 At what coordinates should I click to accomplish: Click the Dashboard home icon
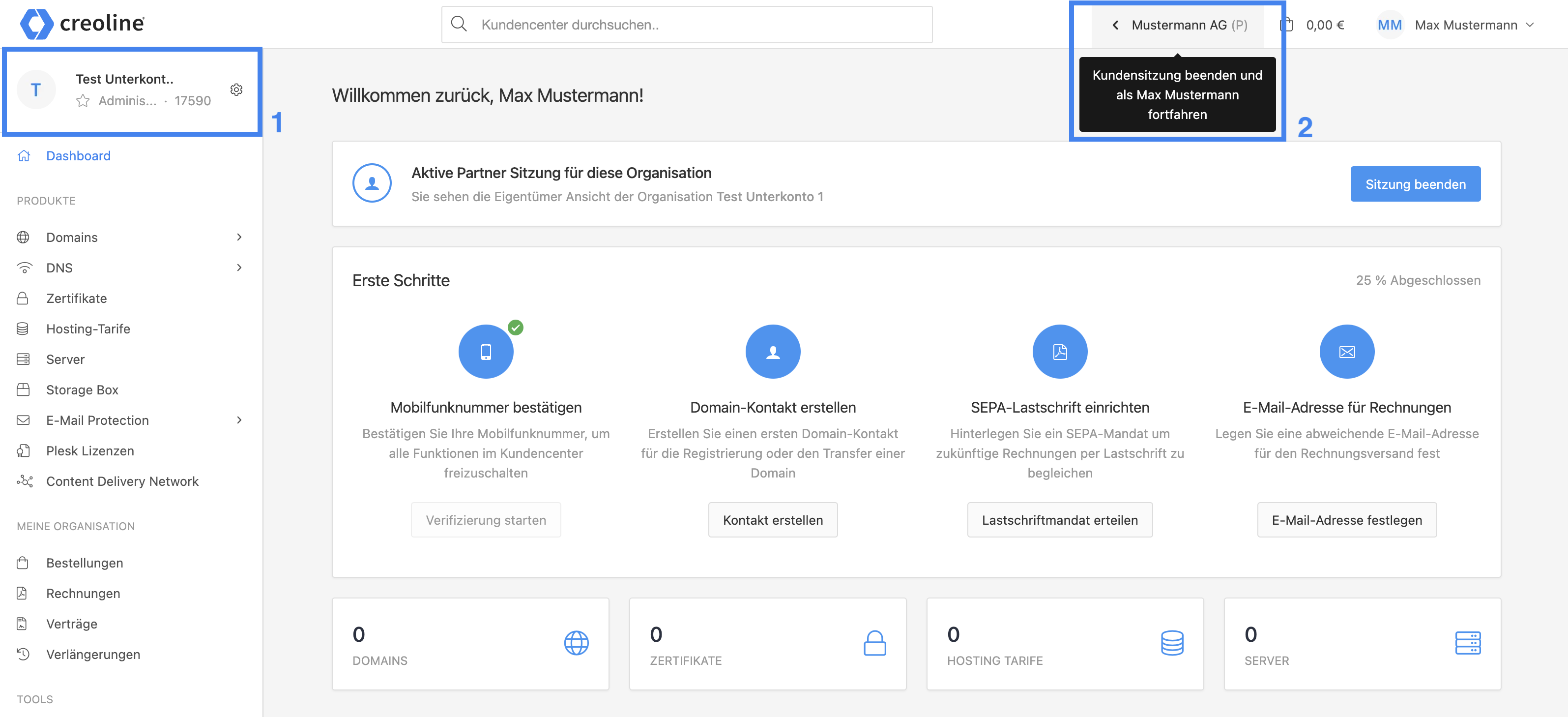24,155
